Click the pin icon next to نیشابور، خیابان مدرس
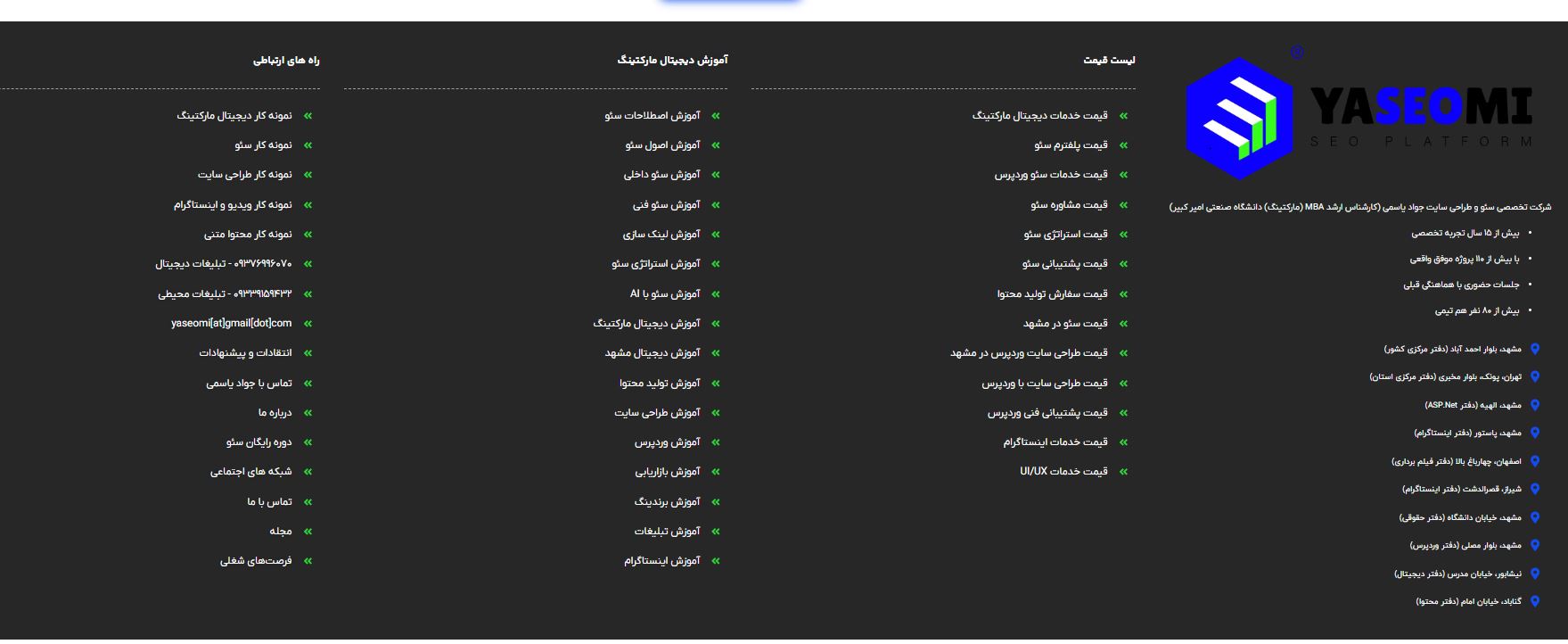Image resolution: width=1568 pixels, height=644 pixels. (1535, 574)
